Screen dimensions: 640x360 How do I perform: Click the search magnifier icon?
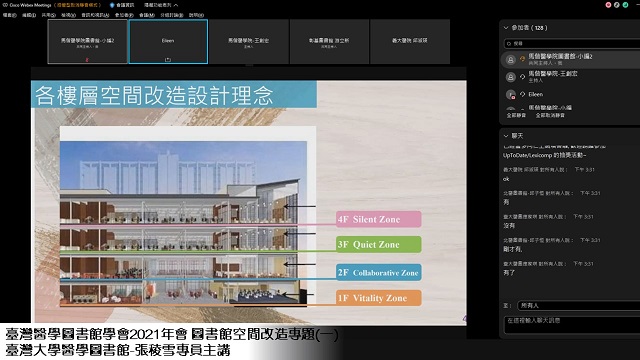tap(509, 43)
